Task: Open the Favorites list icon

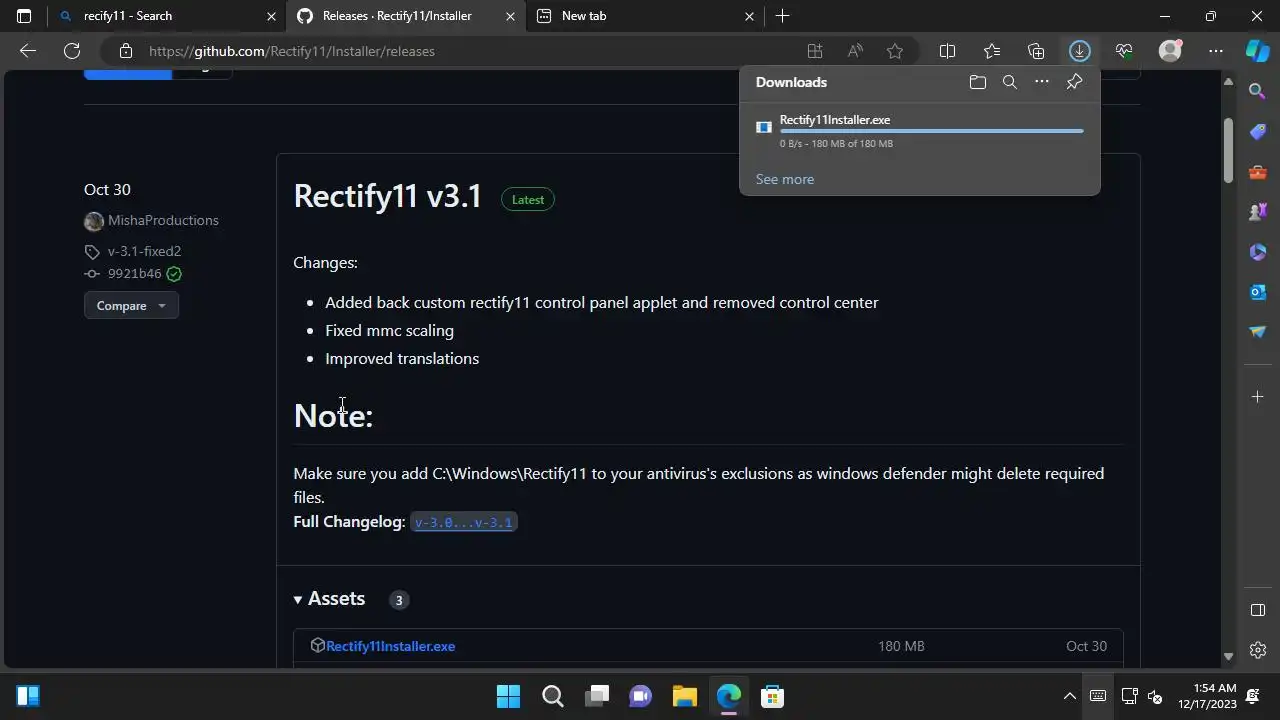Action: 992,51
